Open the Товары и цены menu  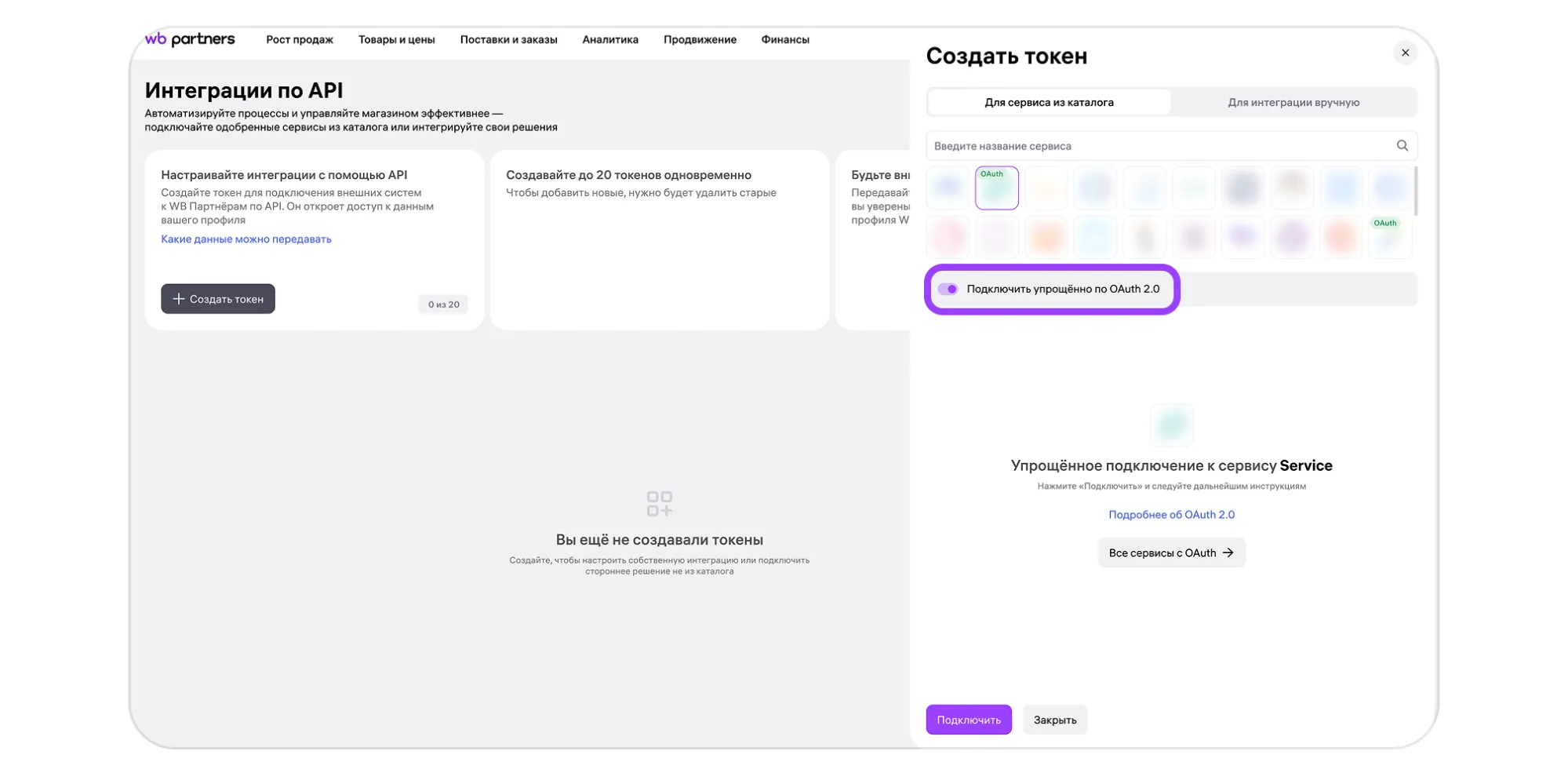click(x=396, y=40)
